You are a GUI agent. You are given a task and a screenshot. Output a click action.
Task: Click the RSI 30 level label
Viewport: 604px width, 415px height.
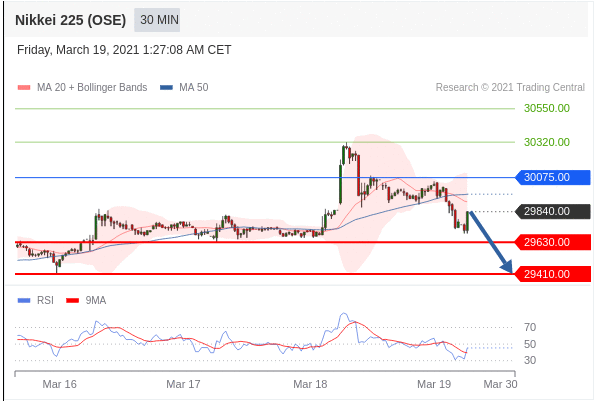click(x=530, y=360)
